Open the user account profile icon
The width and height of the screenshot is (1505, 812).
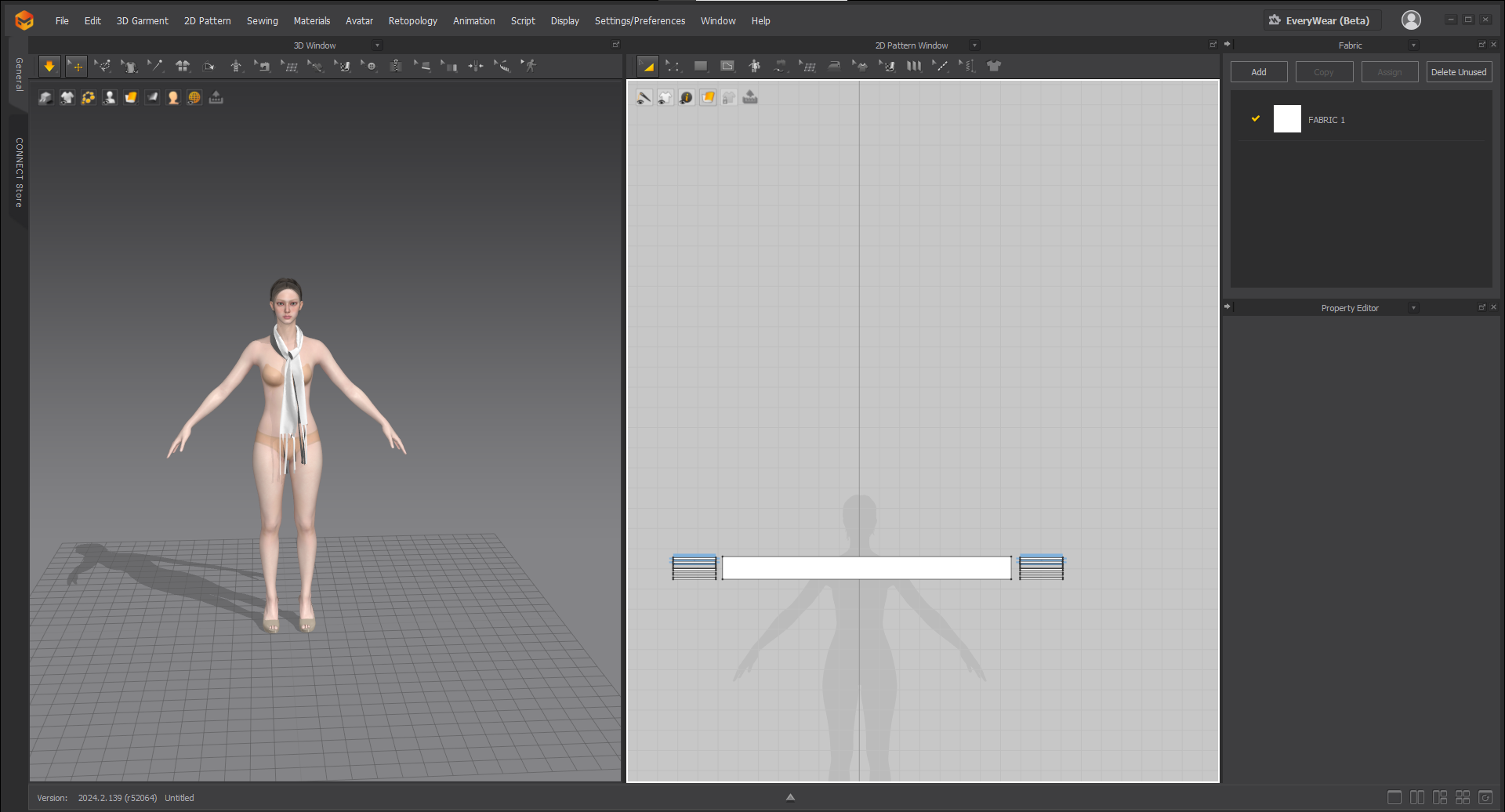1411,20
